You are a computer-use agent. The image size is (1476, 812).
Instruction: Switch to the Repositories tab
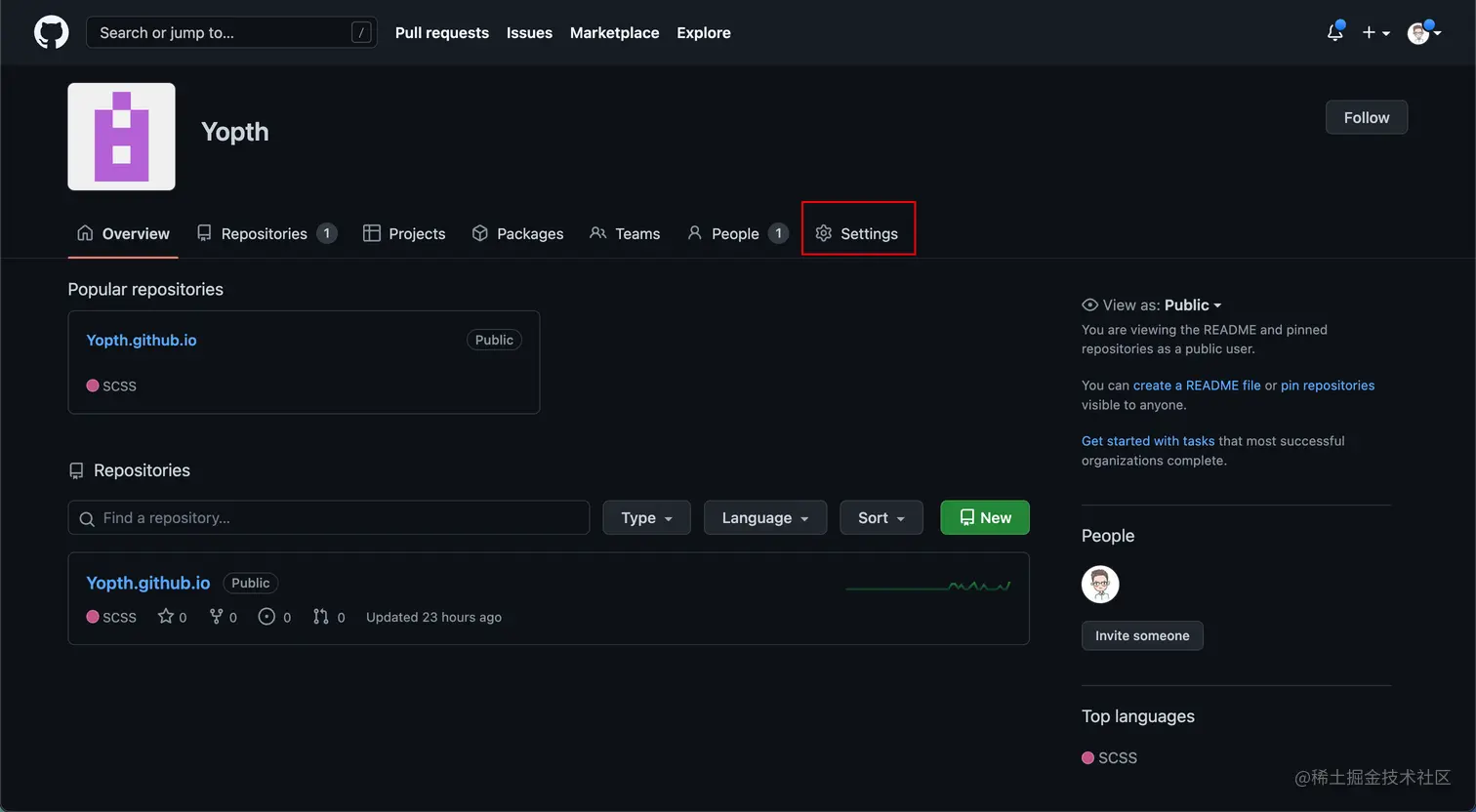point(266,233)
